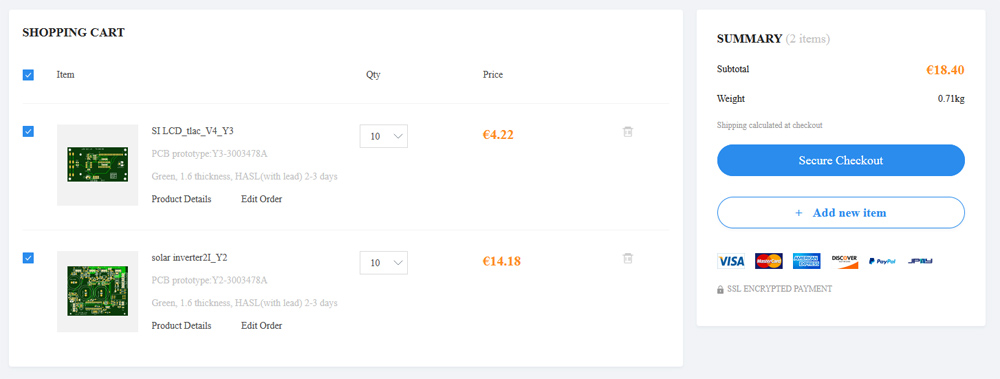Open Product Details for SI LCD_tlac_V4_Y3

[181, 199]
